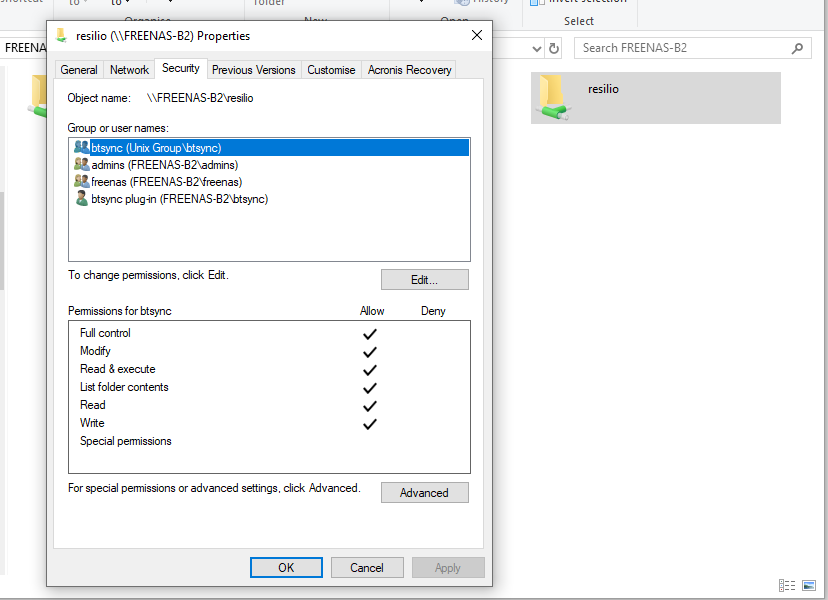Image resolution: width=828 pixels, height=600 pixels.
Task: Click the btsync plug-in user icon
Action: point(82,199)
